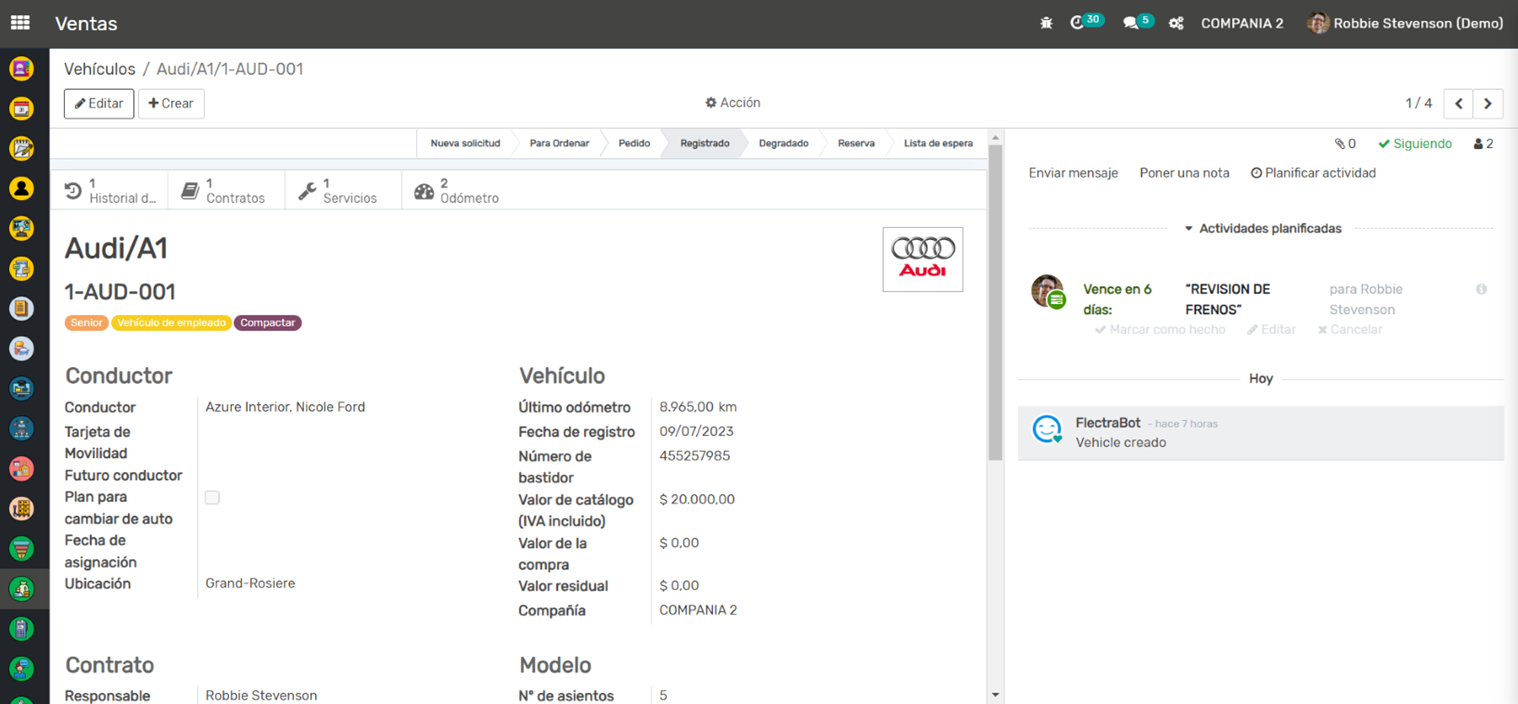Open the conversations chat icon with badge 5
Viewport: 1518px width, 704px height.
click(x=1131, y=23)
